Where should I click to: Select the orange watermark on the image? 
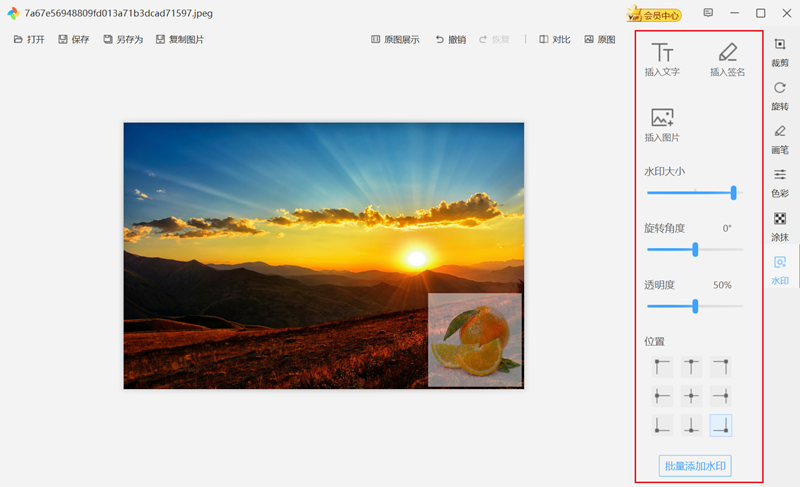pos(475,340)
